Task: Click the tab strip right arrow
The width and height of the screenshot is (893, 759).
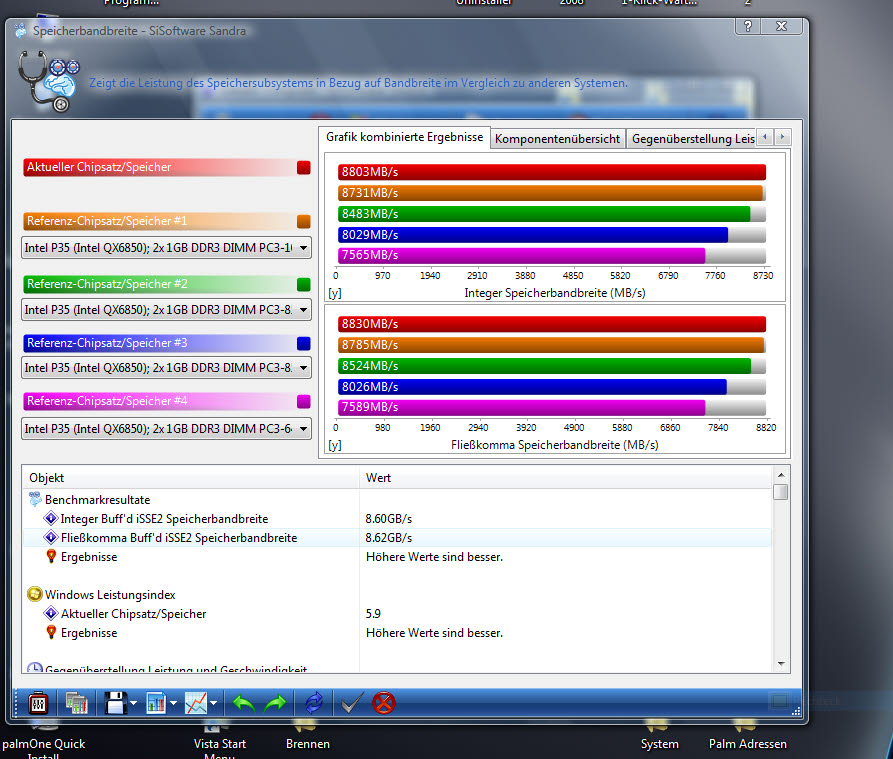Action: tap(783, 137)
